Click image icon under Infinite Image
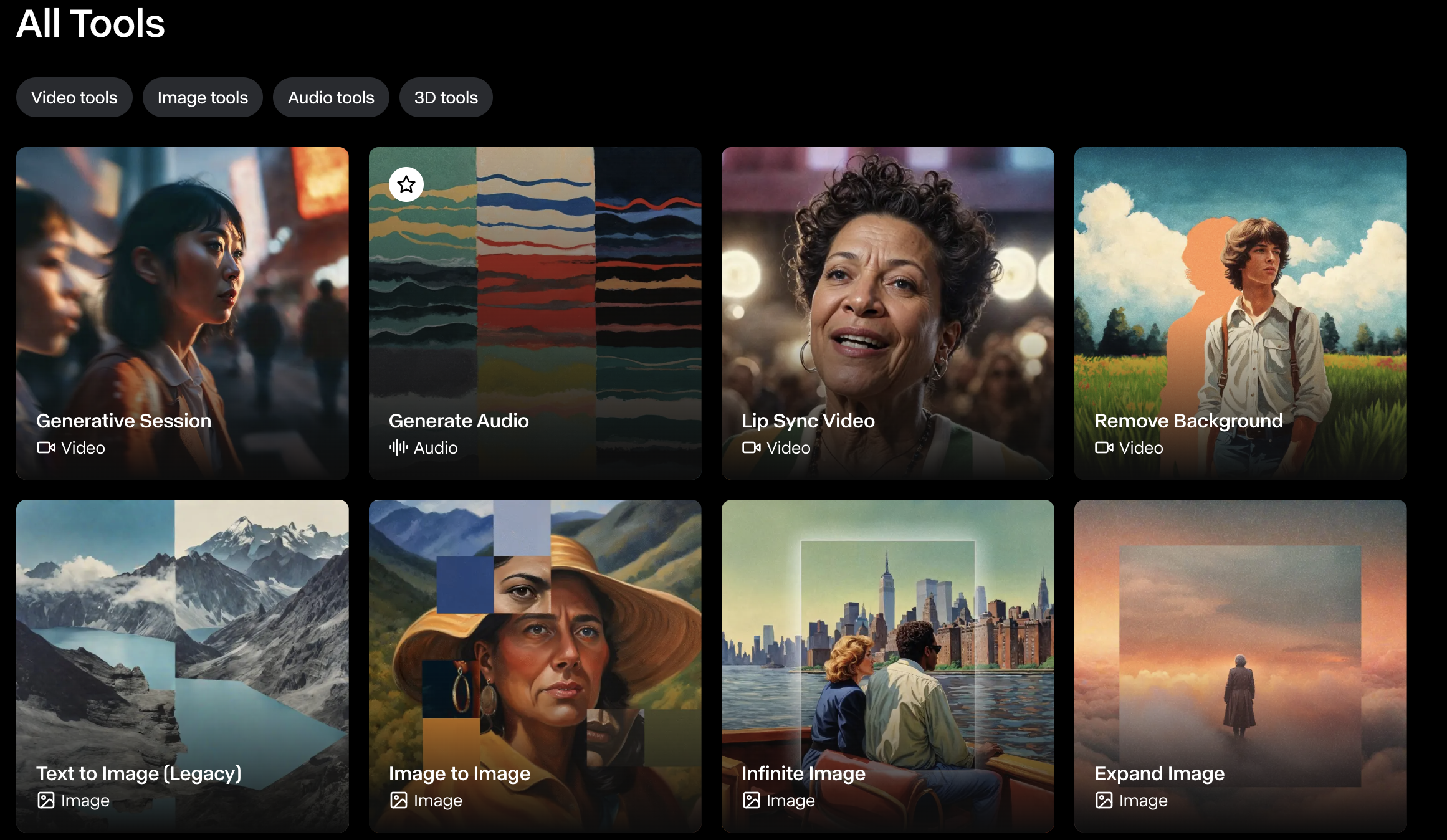The width and height of the screenshot is (1447, 840). [751, 800]
